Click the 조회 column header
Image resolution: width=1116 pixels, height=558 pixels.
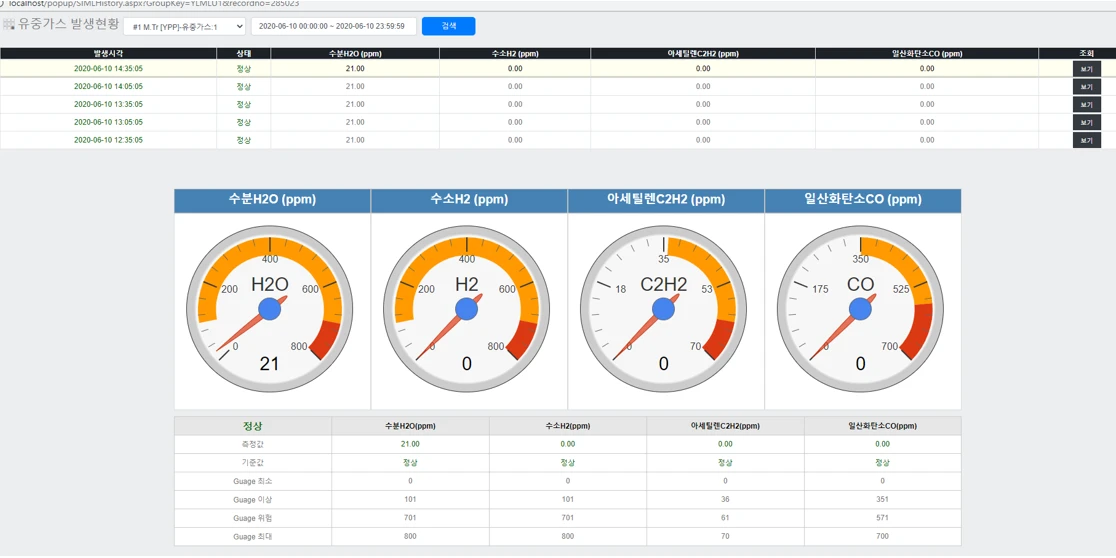coord(1086,53)
